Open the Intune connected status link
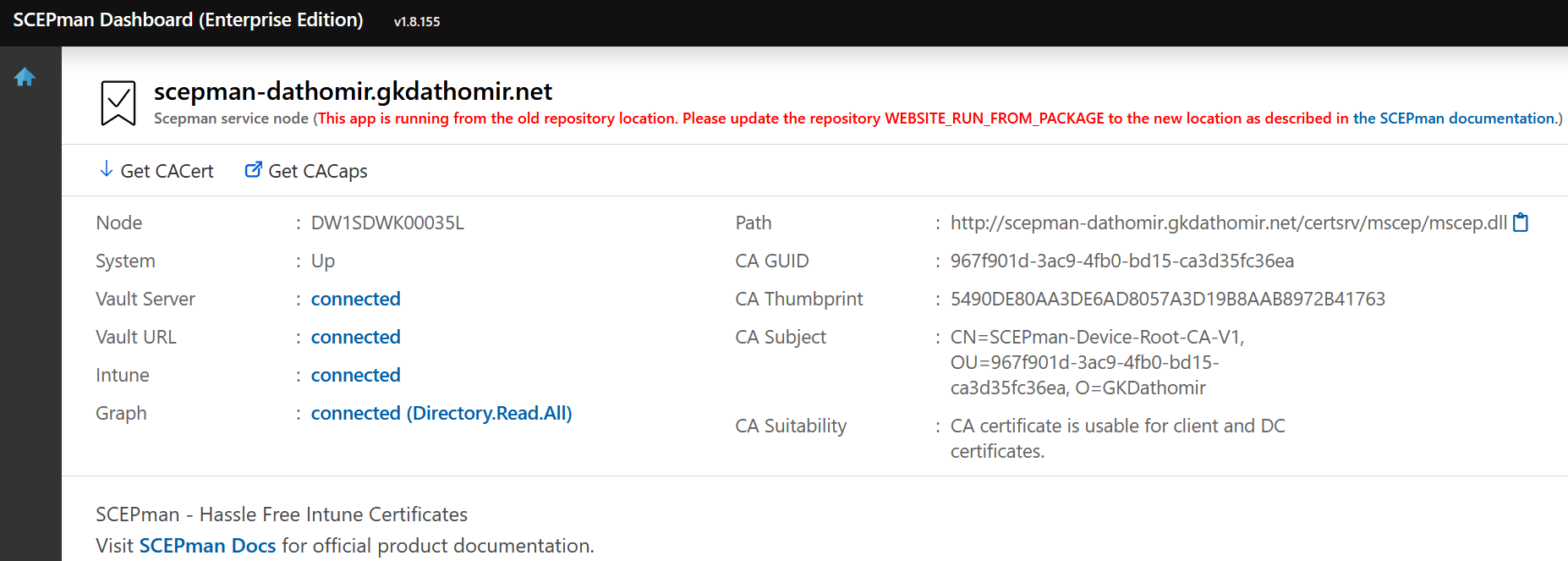Screen dimensions: 1568x561 (x=355, y=375)
